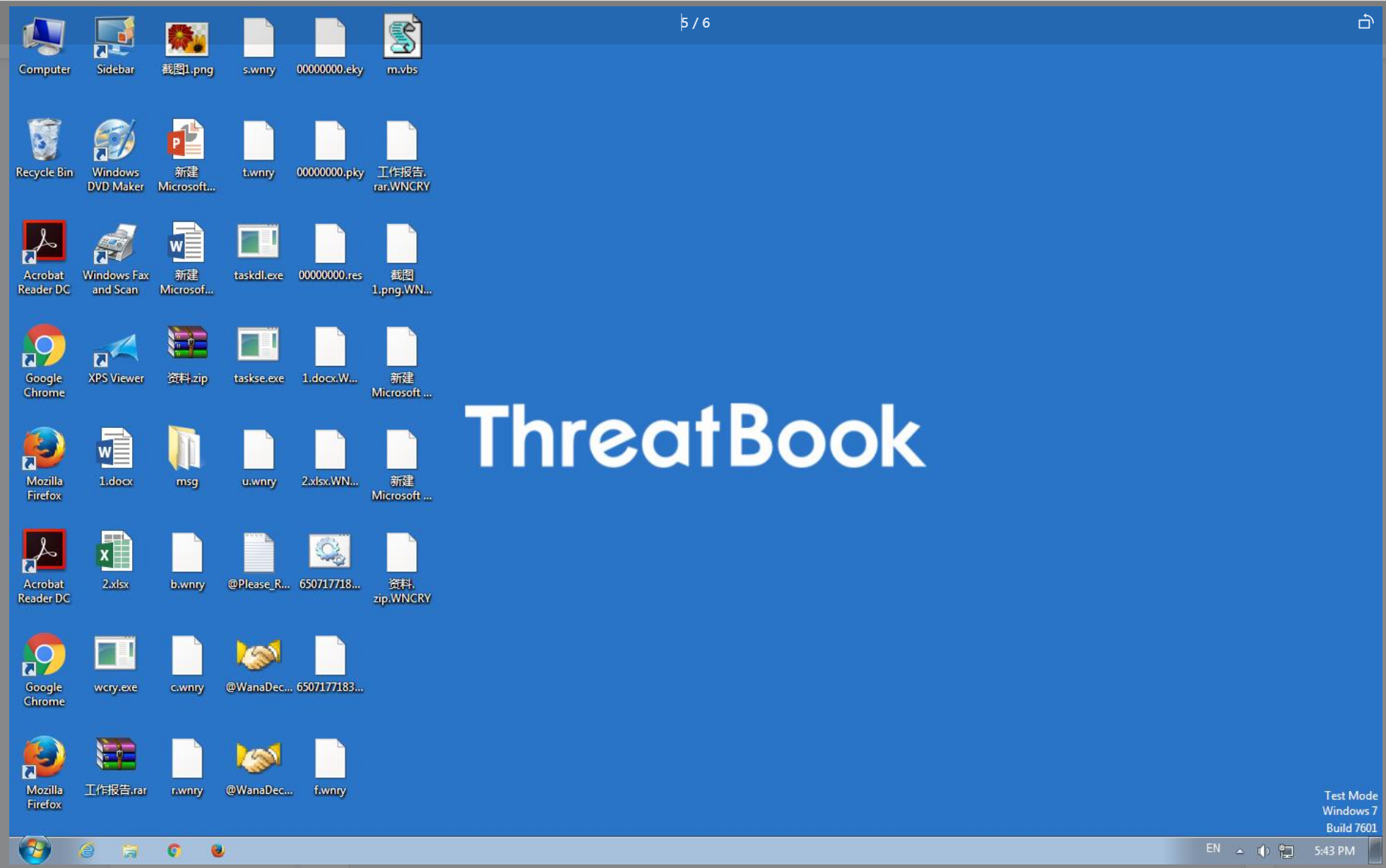Launch Google Chrome from the taskbar
The image size is (1386, 868).
tap(174, 850)
